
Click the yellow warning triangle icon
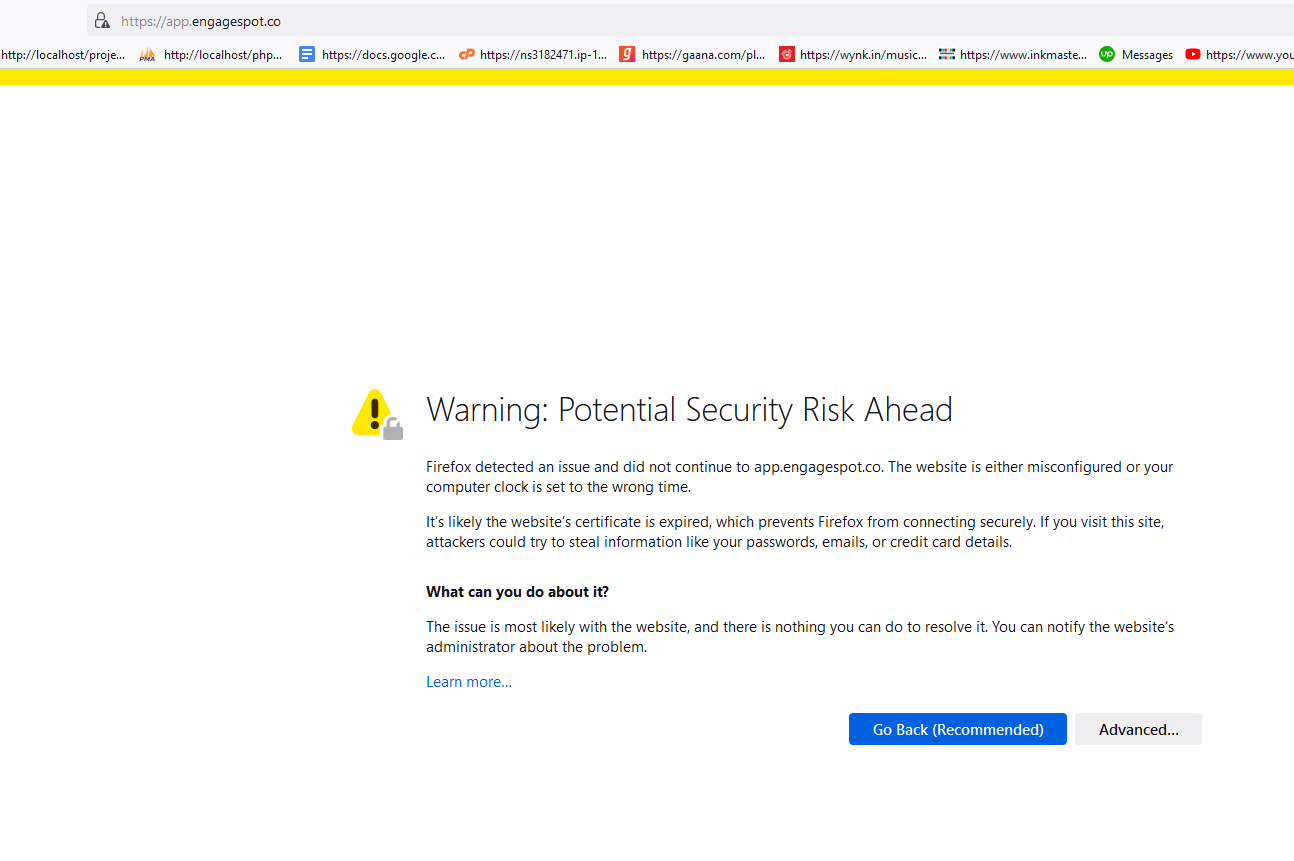pos(377,414)
